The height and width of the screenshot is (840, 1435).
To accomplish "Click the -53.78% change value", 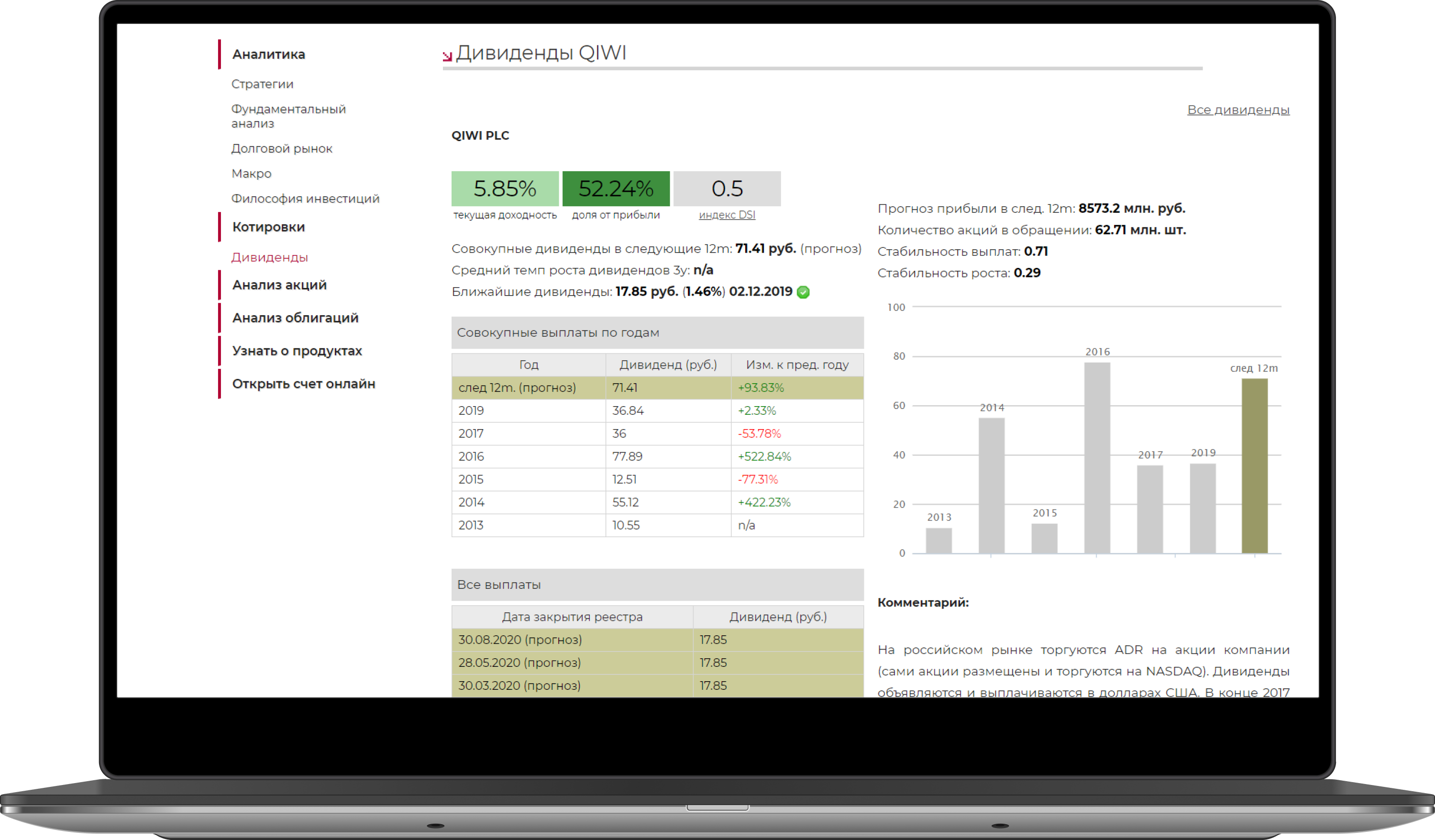I will coord(759,434).
